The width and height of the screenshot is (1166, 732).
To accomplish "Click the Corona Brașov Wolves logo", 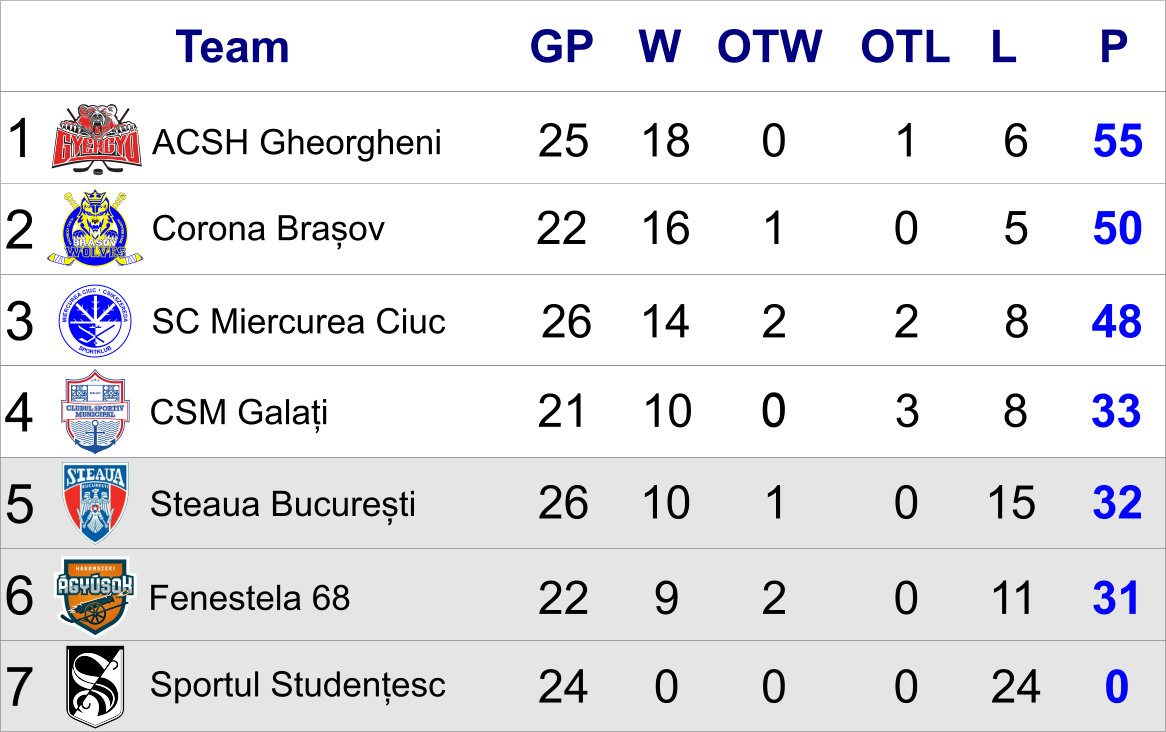I will tap(96, 229).
